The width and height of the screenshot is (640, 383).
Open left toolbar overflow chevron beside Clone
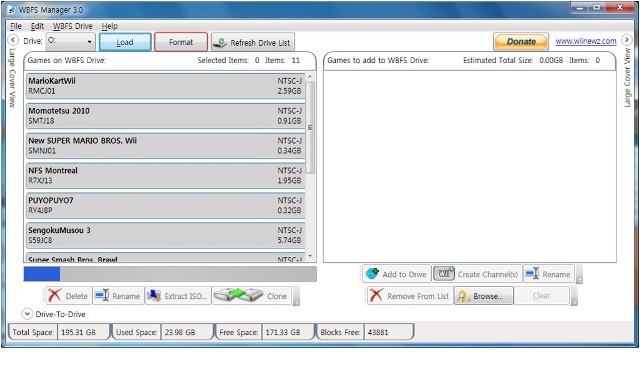[x=296, y=297]
